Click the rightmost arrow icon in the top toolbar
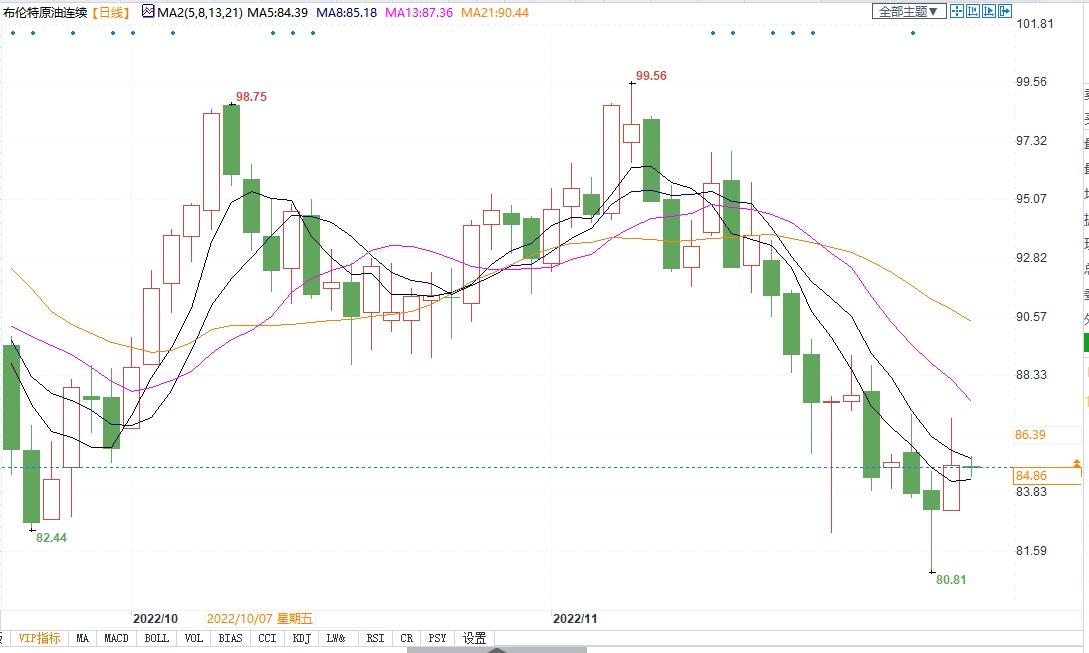 coord(1005,11)
